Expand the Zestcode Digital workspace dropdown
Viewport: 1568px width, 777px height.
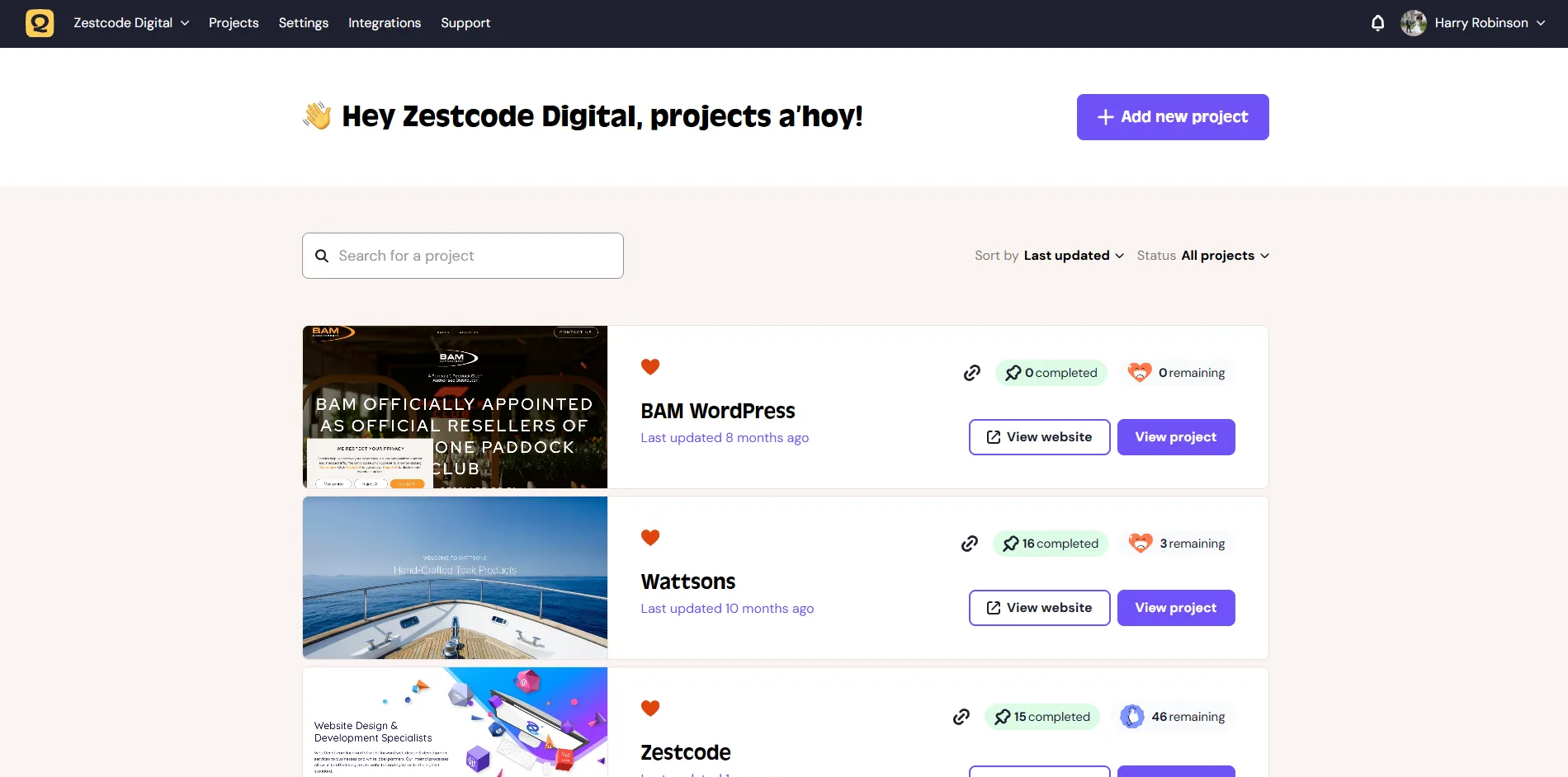[x=131, y=23]
